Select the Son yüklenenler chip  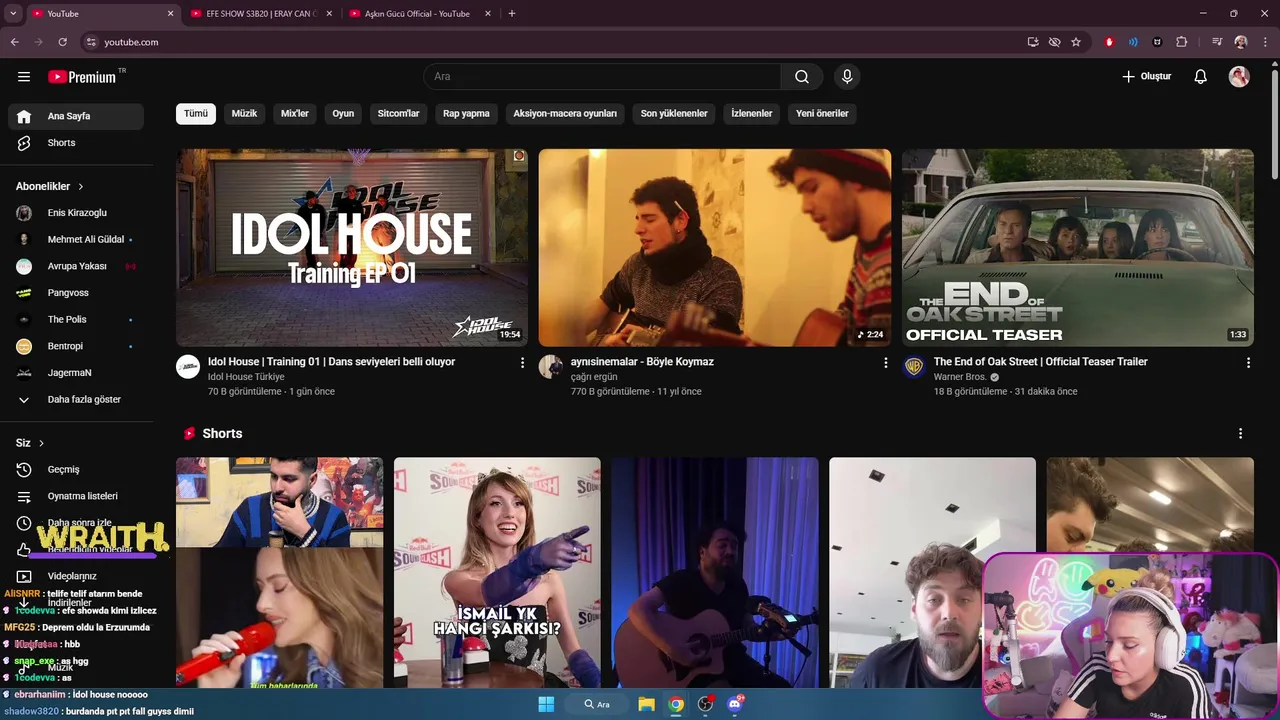(674, 114)
